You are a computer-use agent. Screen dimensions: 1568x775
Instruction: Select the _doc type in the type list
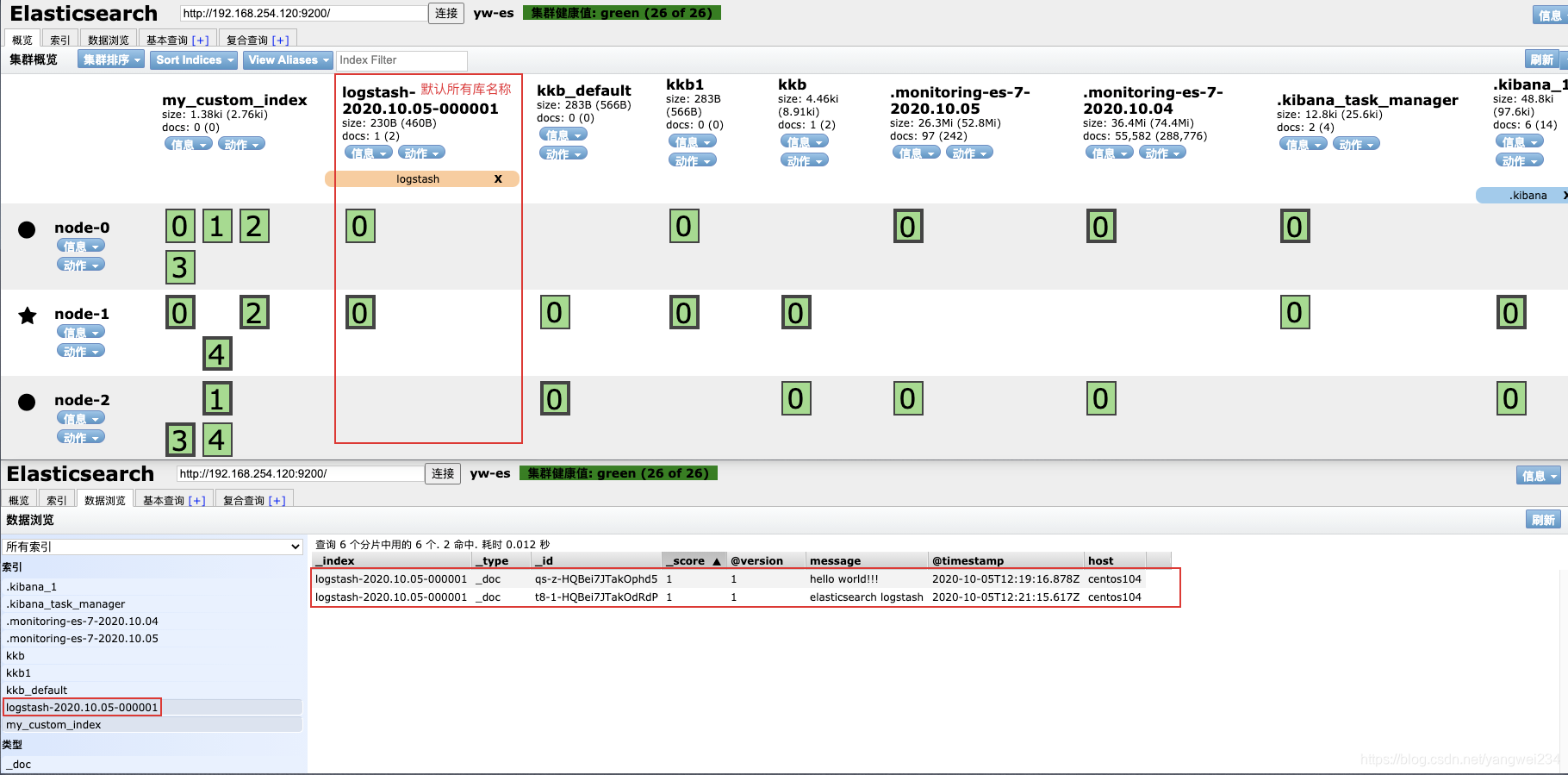tap(152, 764)
